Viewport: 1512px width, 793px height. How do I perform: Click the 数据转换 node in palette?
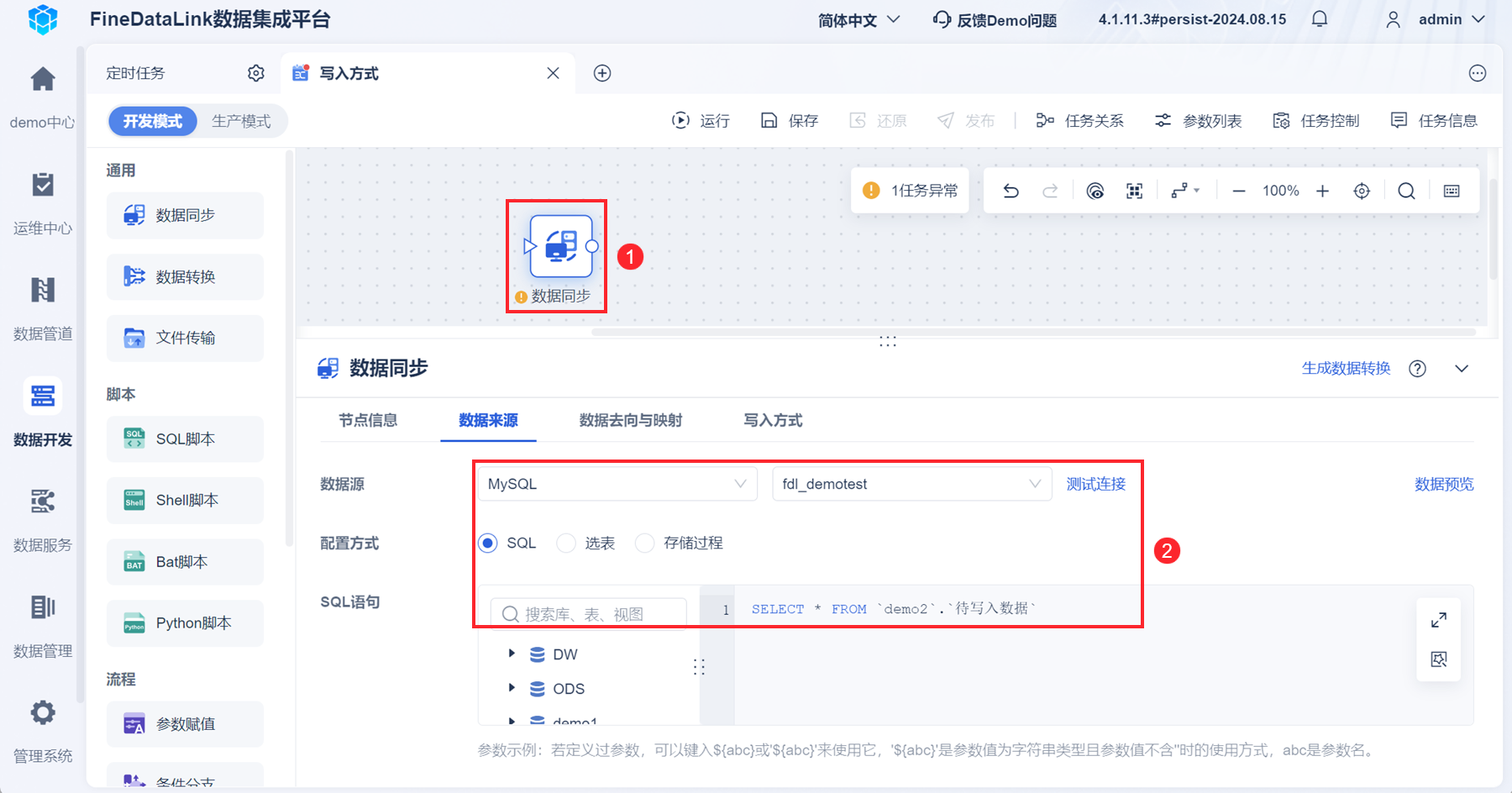point(185,276)
